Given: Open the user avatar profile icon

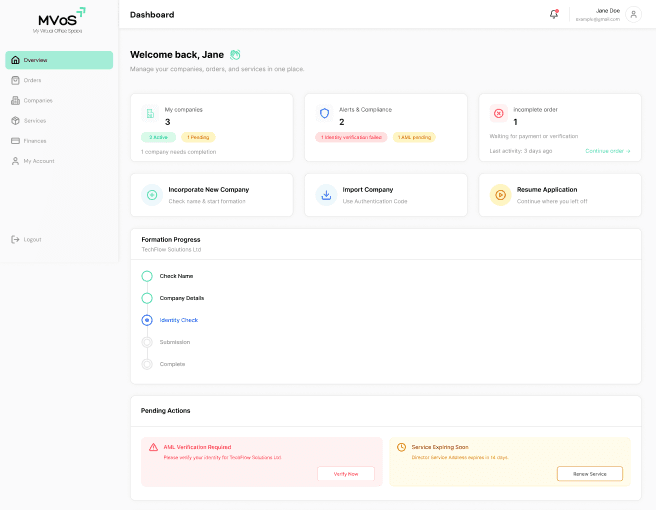Looking at the screenshot, I should [x=633, y=15].
